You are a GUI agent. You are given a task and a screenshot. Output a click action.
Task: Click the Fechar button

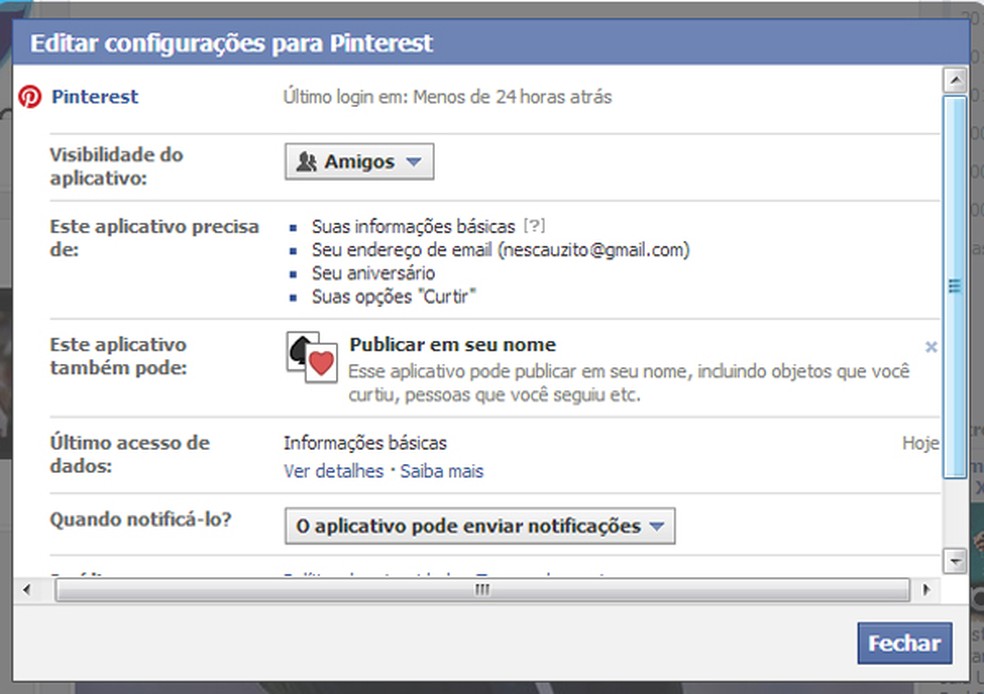[x=904, y=643]
